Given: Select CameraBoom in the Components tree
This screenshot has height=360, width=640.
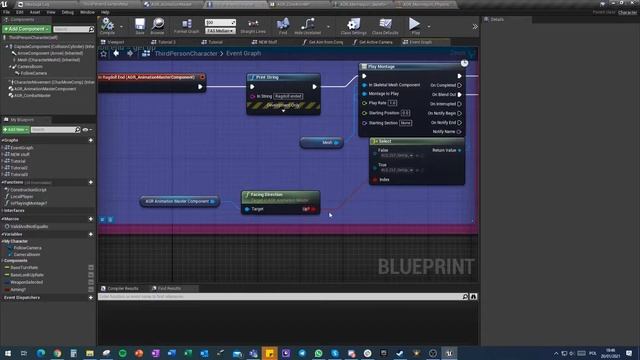Looking at the screenshot, I should pos(30,67).
